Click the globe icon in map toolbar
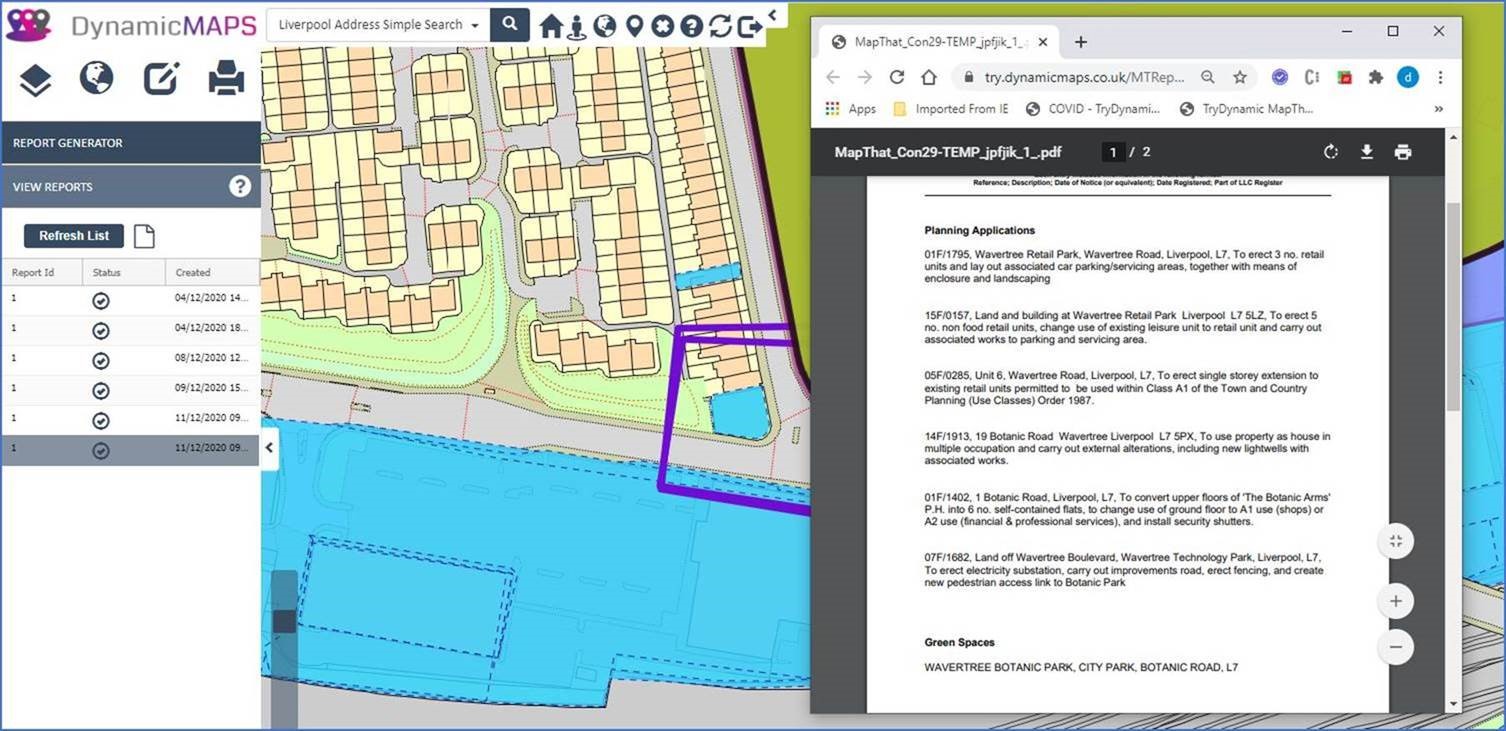This screenshot has width=1506, height=731. coord(604,26)
